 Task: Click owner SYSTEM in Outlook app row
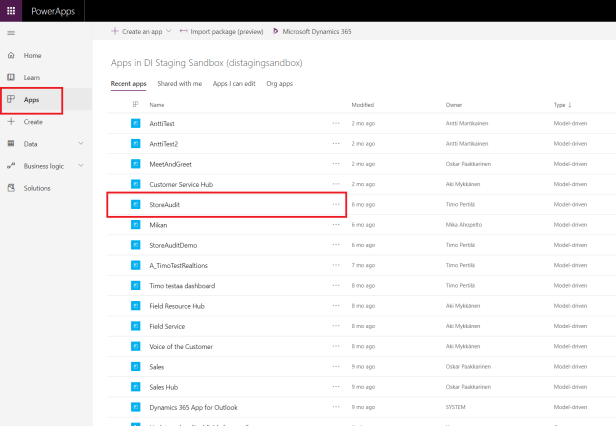(455, 408)
